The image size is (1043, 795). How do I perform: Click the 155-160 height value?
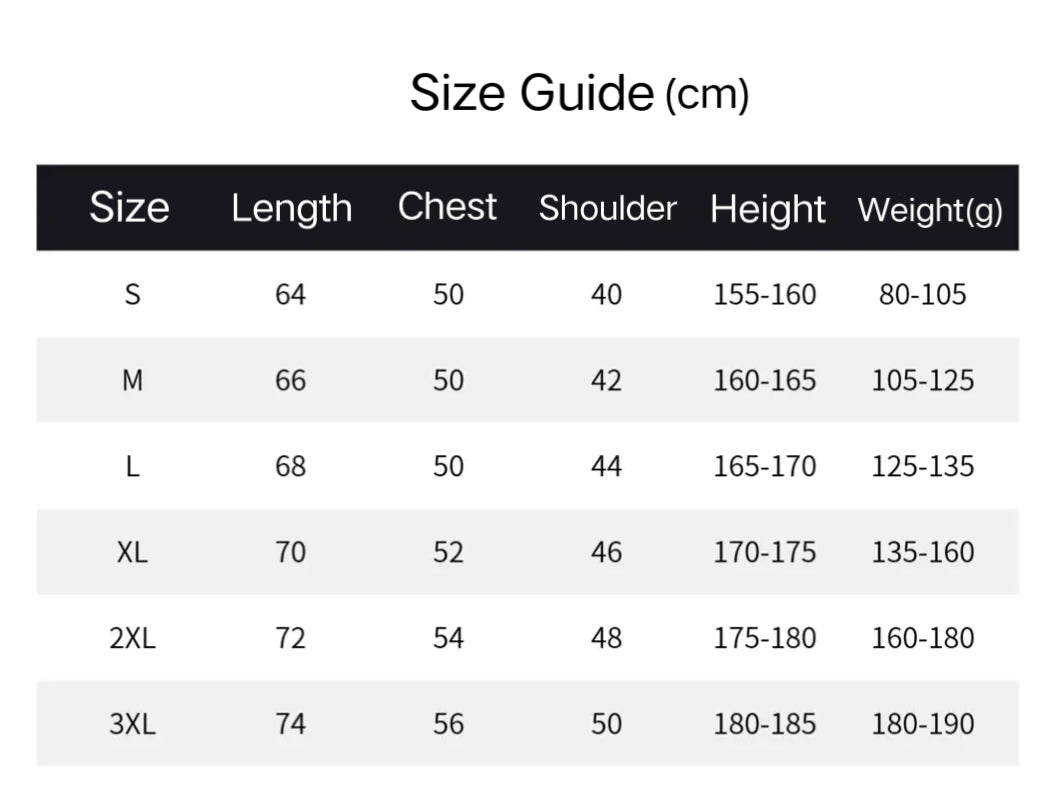click(765, 295)
